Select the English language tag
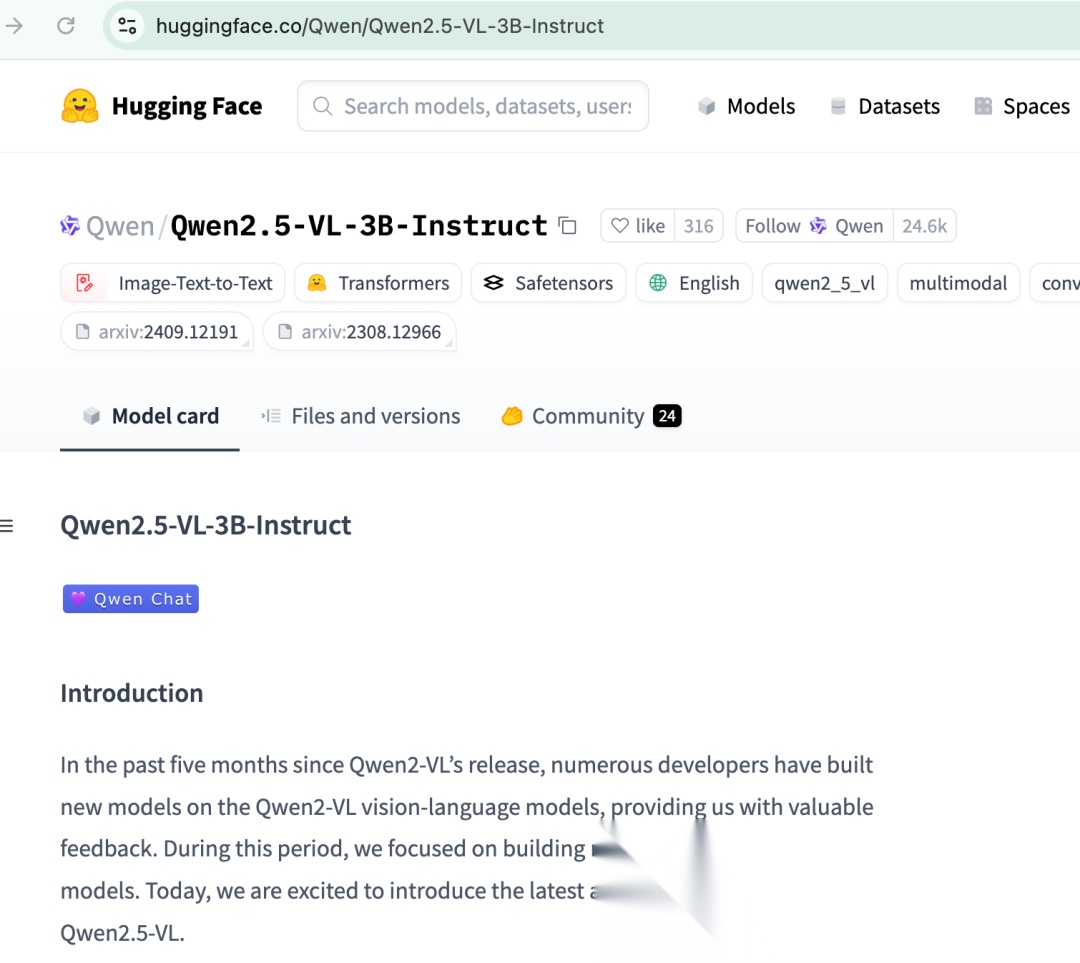 click(694, 283)
